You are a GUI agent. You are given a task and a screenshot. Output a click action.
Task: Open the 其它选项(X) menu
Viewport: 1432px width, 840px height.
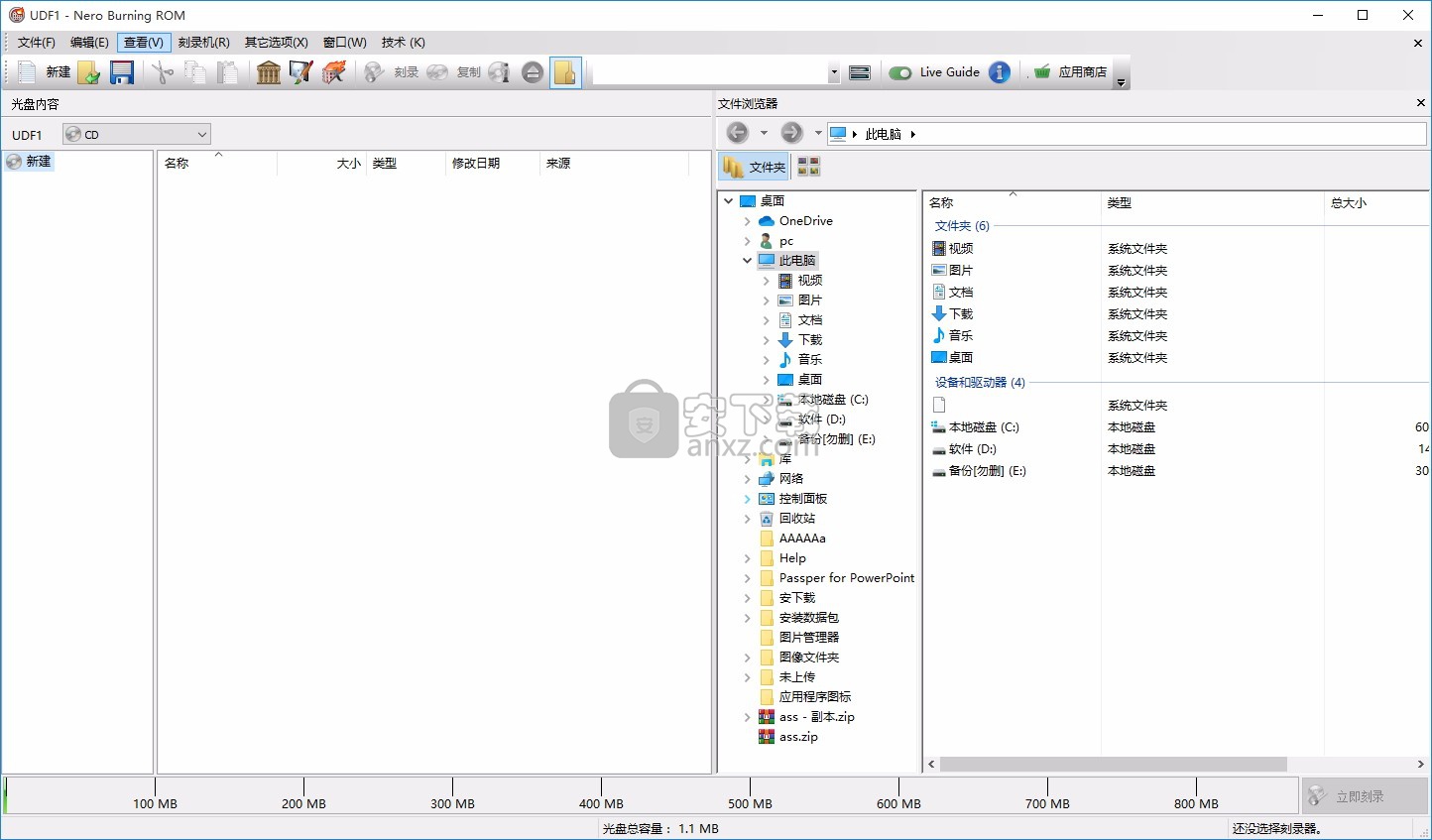tap(277, 43)
